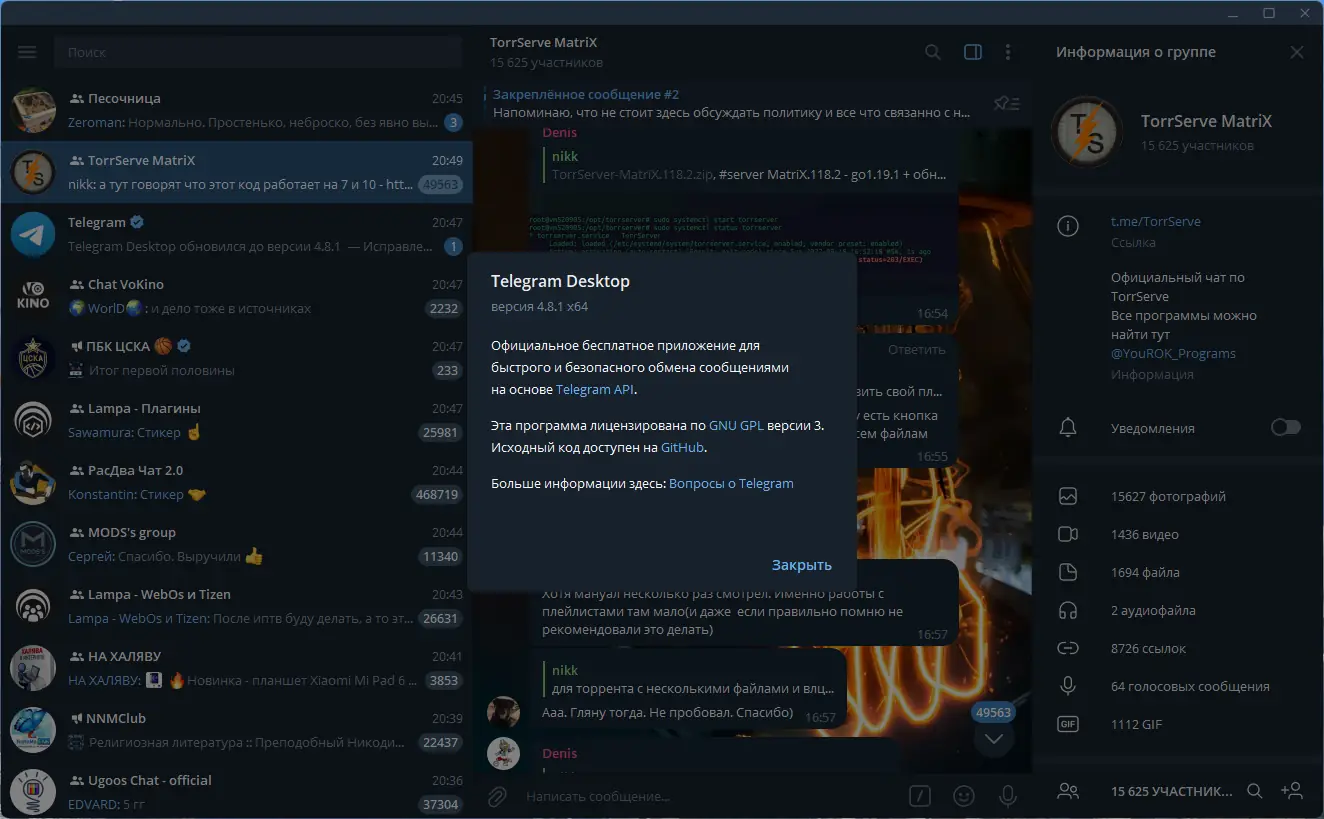Open the 1436 videos section
The height and width of the screenshot is (819, 1324).
[x=1178, y=534]
